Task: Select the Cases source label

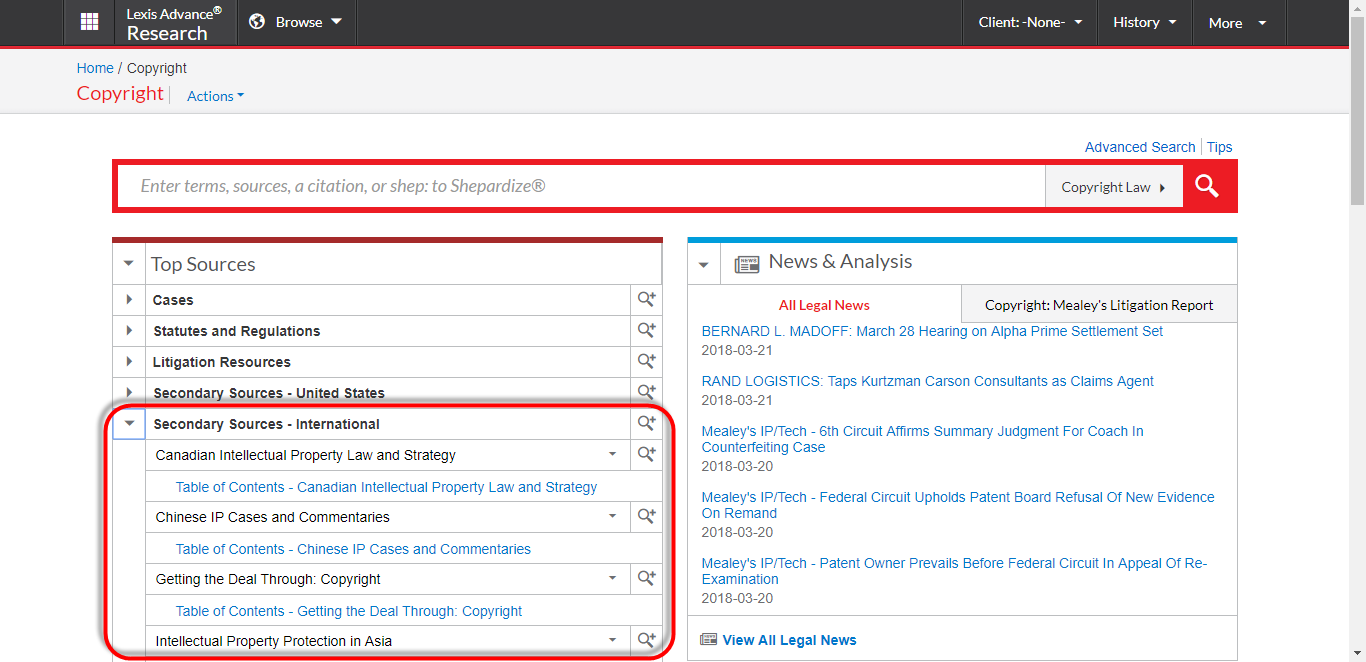Action: (173, 300)
